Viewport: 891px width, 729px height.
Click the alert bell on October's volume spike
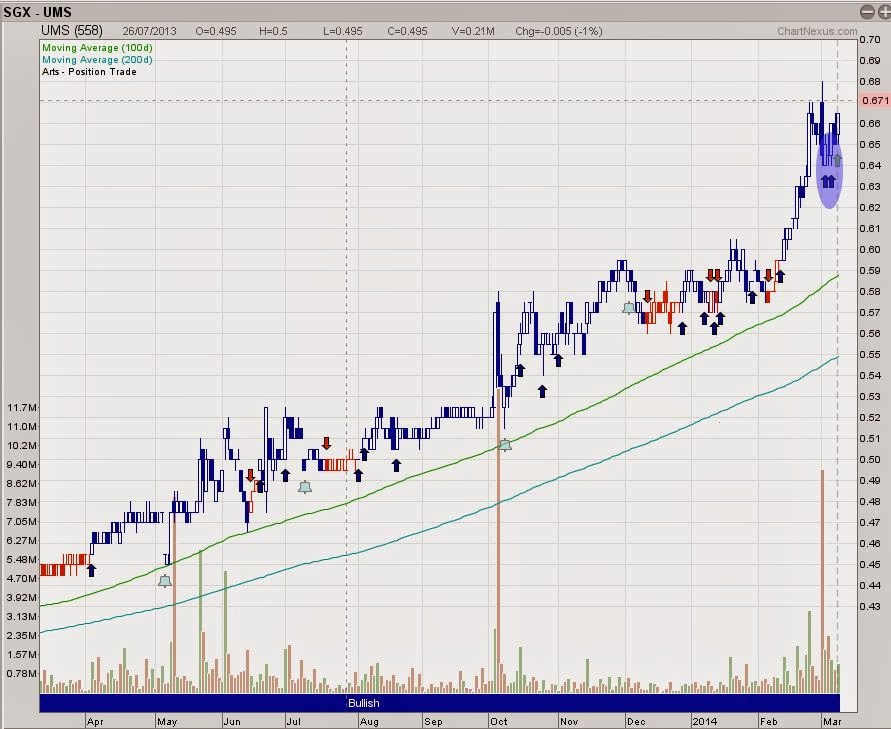(505, 445)
